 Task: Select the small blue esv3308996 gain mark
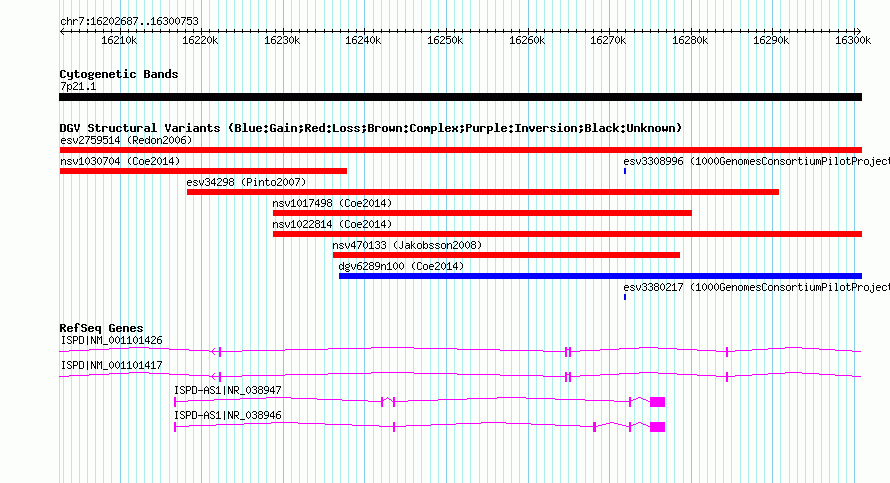[x=625, y=171]
